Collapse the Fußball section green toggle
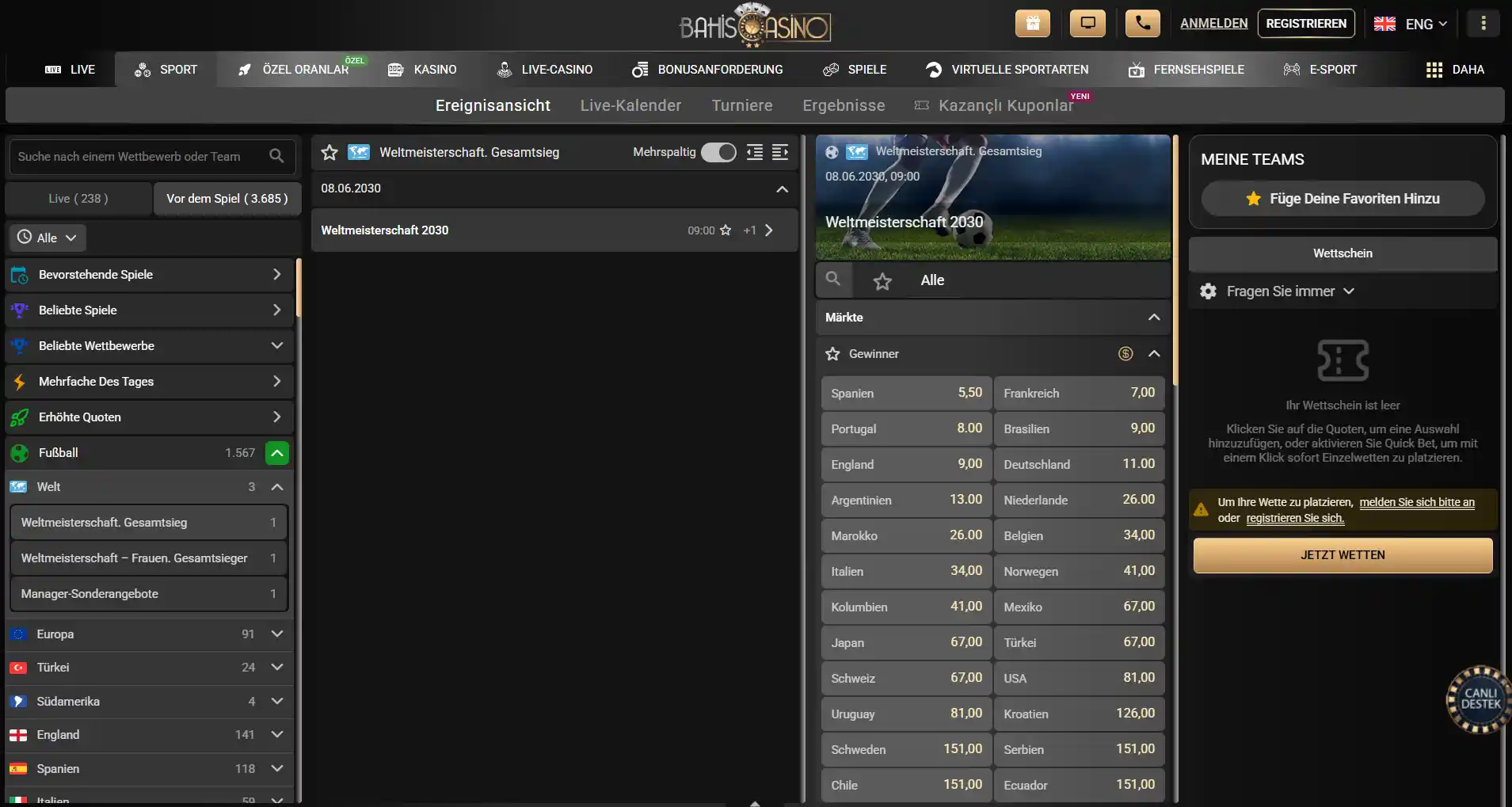Screen dimensions: 1512x807 point(277,453)
